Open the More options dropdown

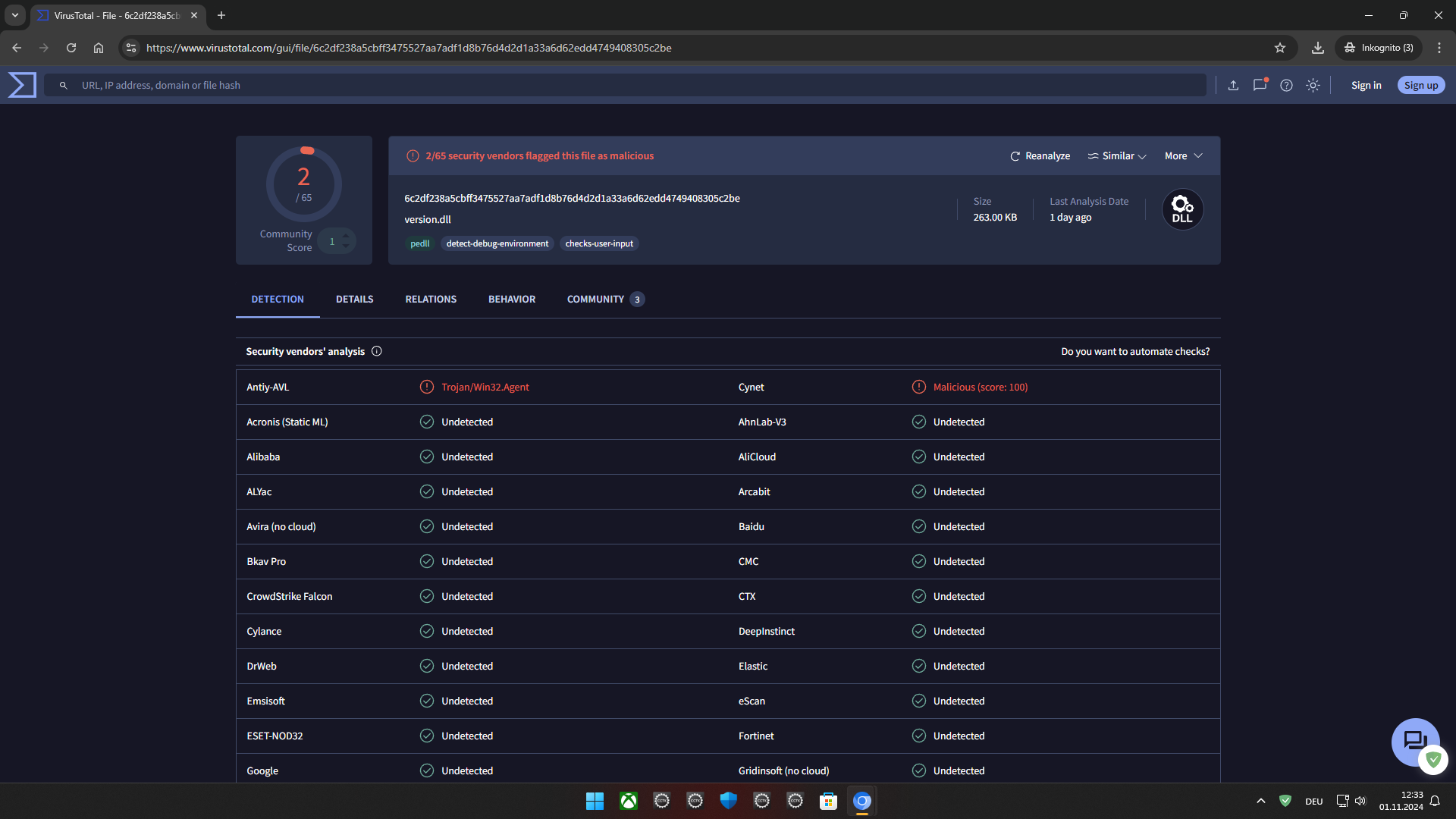click(1181, 155)
